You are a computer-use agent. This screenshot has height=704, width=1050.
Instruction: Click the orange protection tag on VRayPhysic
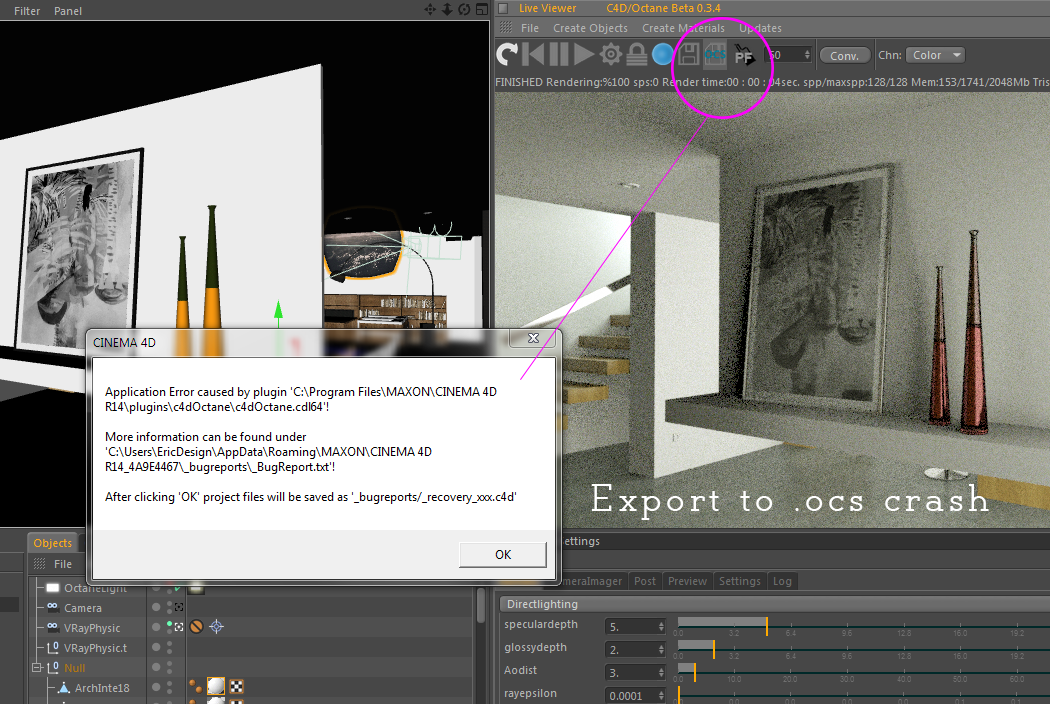(196, 627)
